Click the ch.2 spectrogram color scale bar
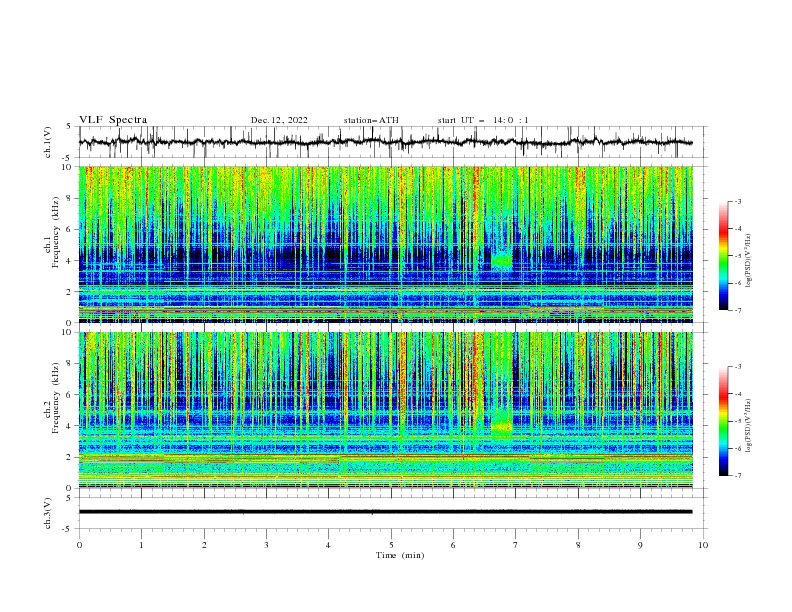The height and width of the screenshot is (612, 792). (723, 421)
